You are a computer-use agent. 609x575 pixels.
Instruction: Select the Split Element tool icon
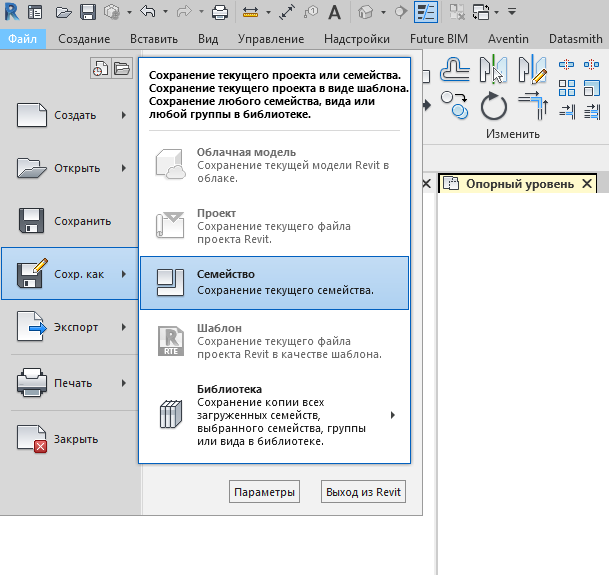tap(566, 64)
